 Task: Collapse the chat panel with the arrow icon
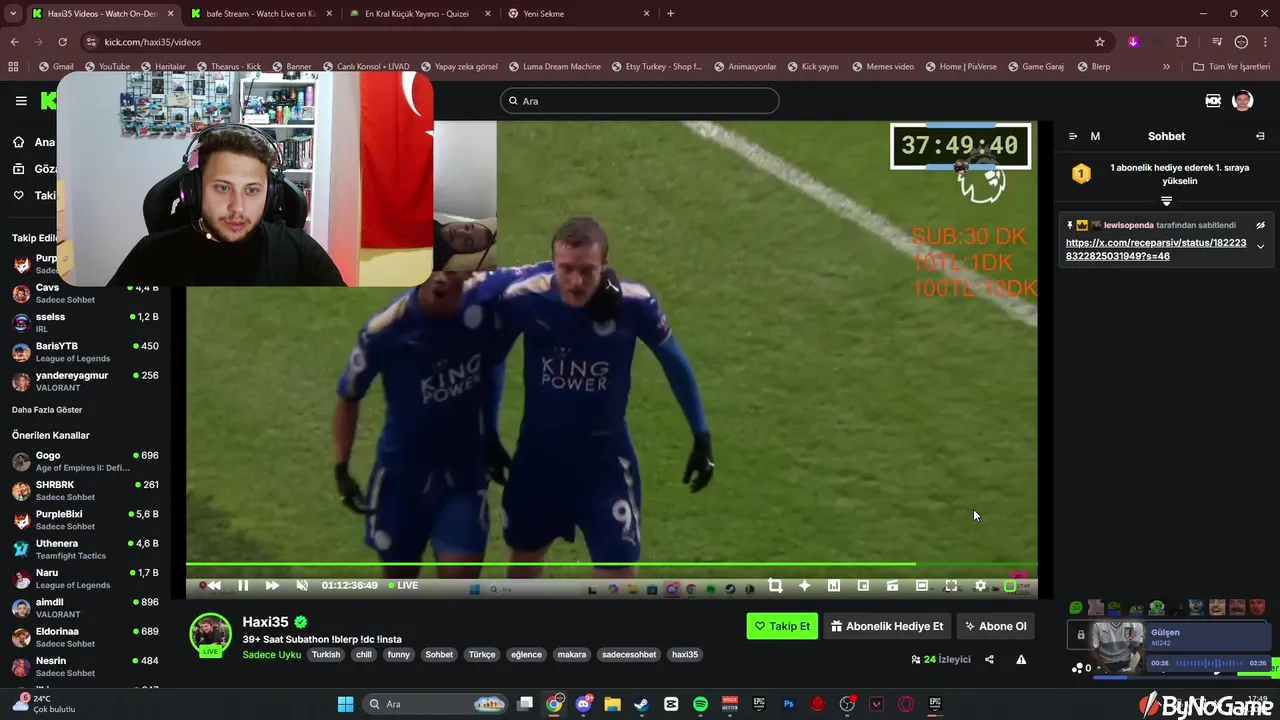pos(1260,136)
